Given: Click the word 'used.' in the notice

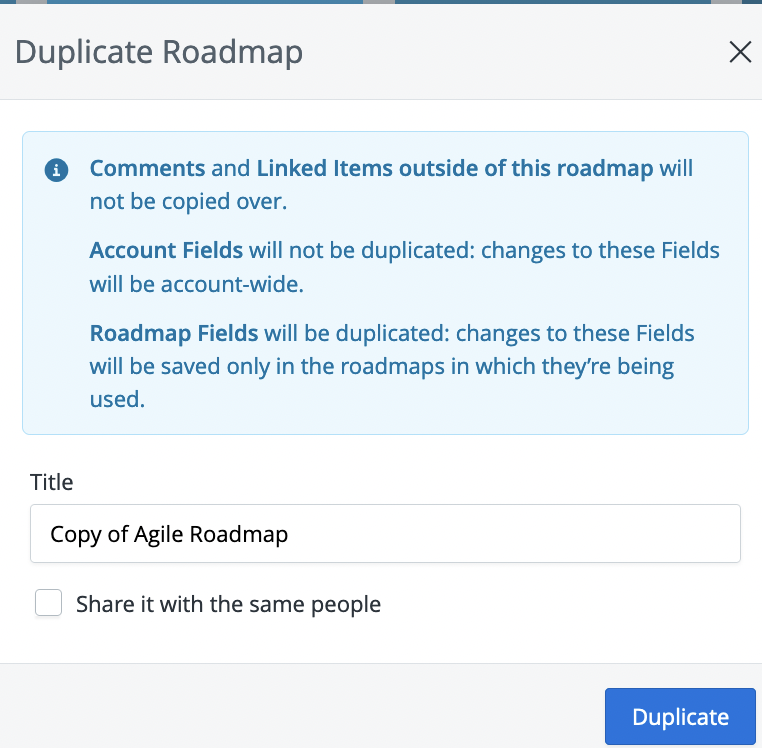Looking at the screenshot, I should tap(118, 400).
